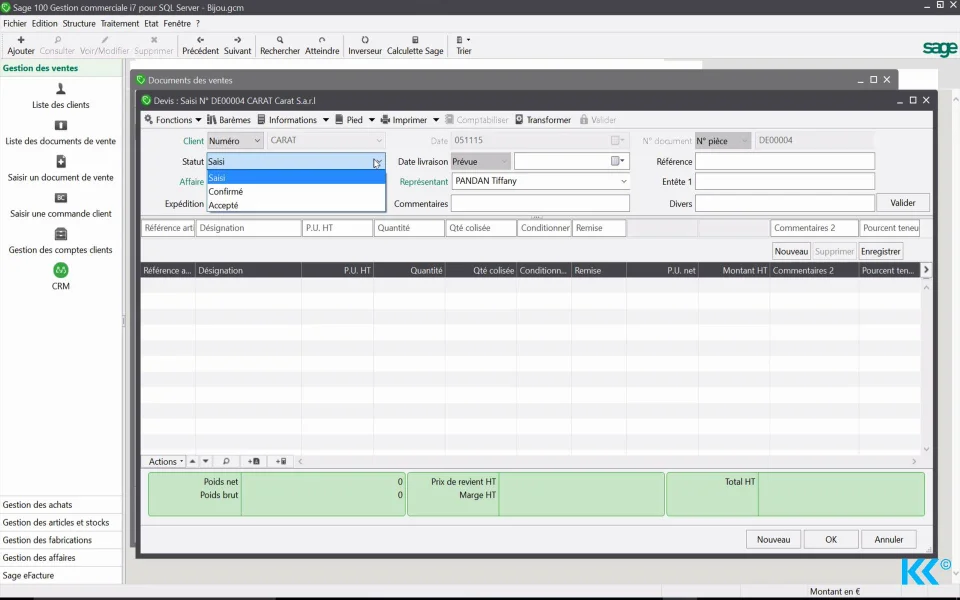Viewport: 960px width, 600px height.
Task: Open the Rechercher tool
Action: pyautogui.click(x=280, y=45)
